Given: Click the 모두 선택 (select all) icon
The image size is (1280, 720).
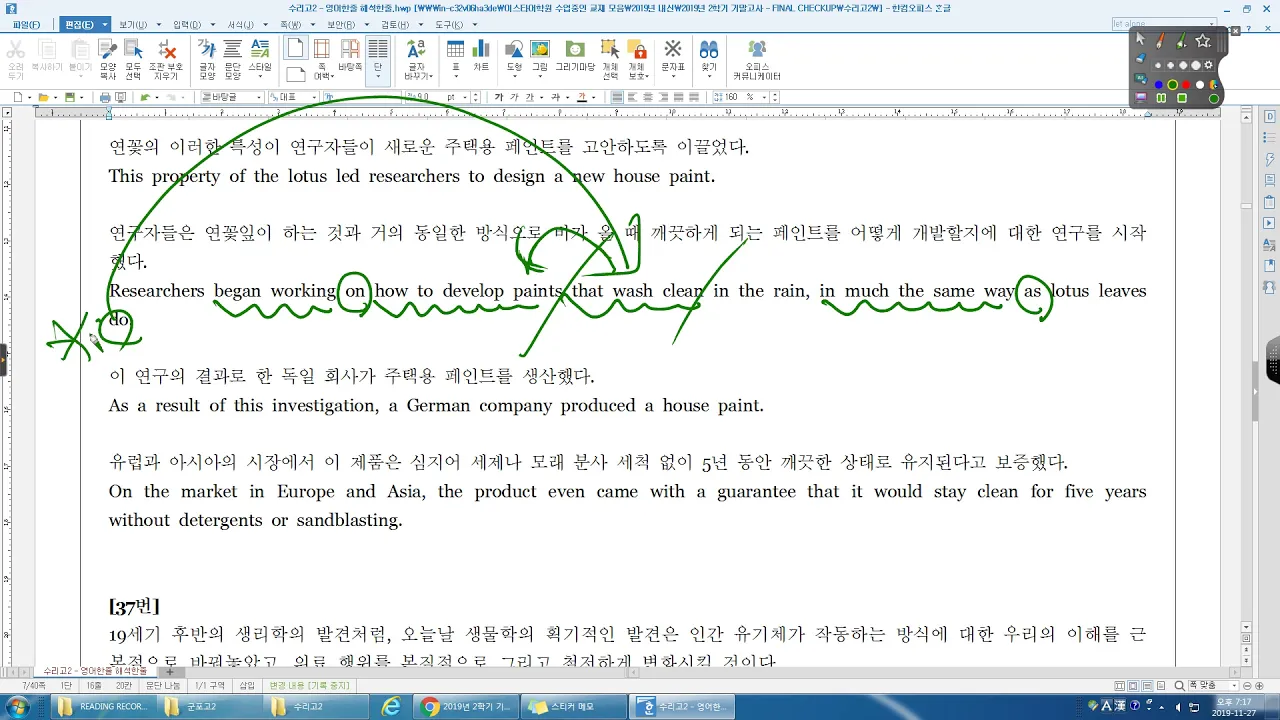Looking at the screenshot, I should pos(133,59).
